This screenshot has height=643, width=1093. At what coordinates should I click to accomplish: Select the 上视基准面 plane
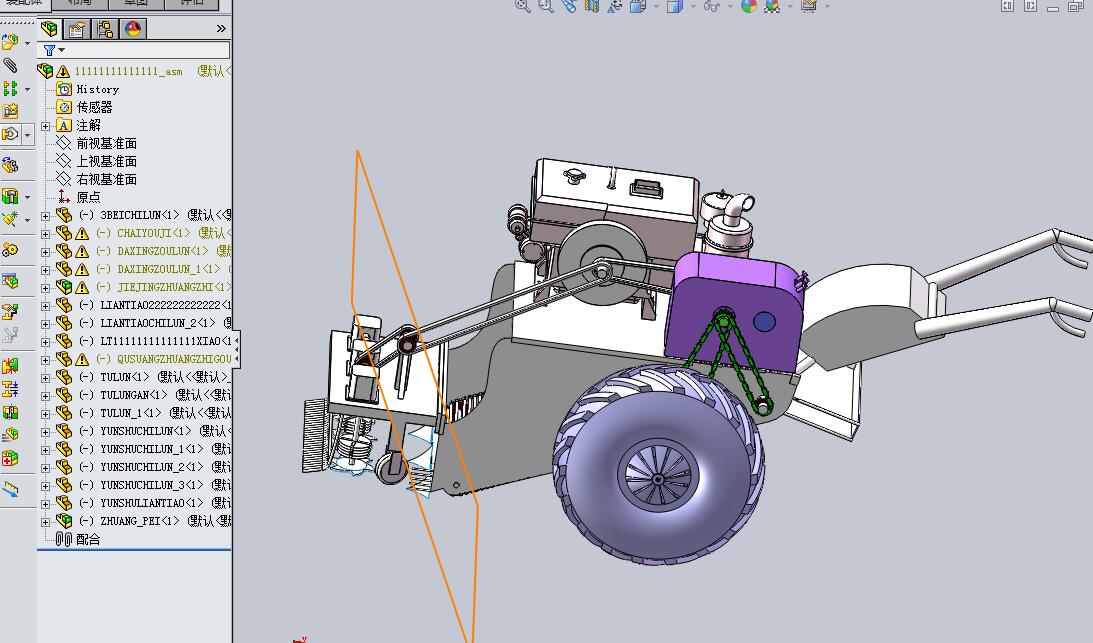point(106,162)
